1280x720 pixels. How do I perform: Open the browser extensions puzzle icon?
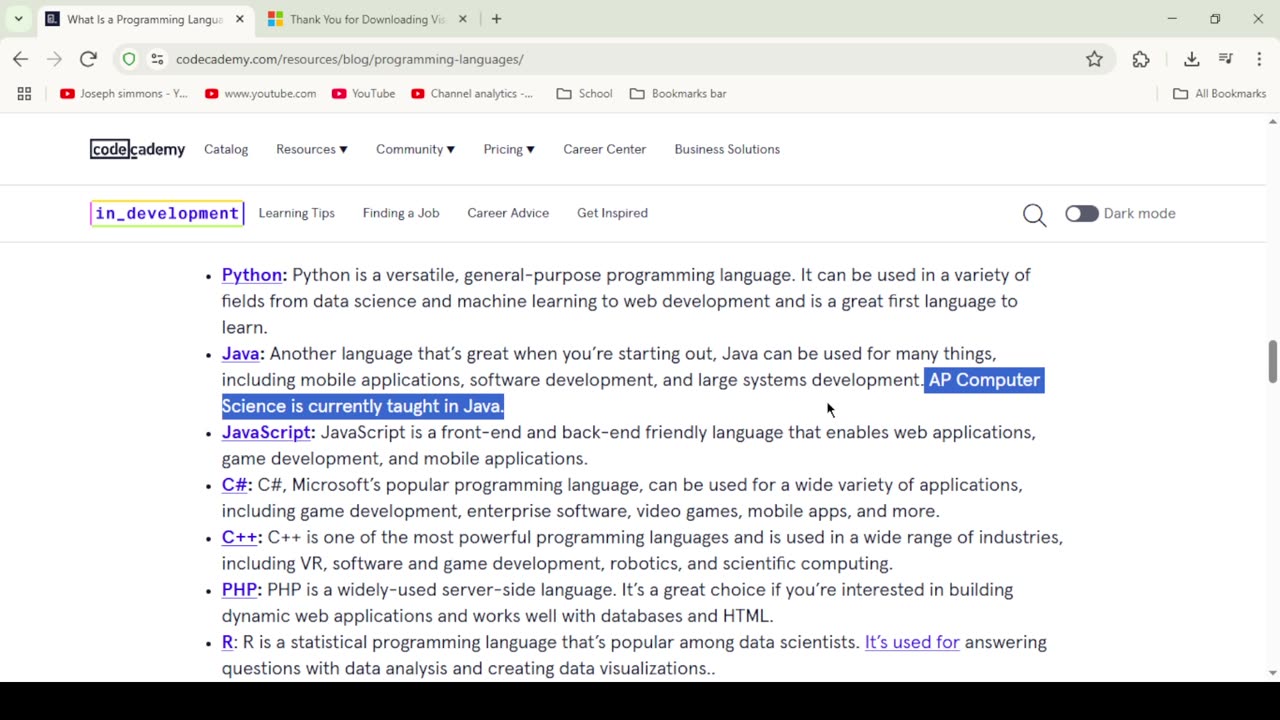click(1141, 59)
